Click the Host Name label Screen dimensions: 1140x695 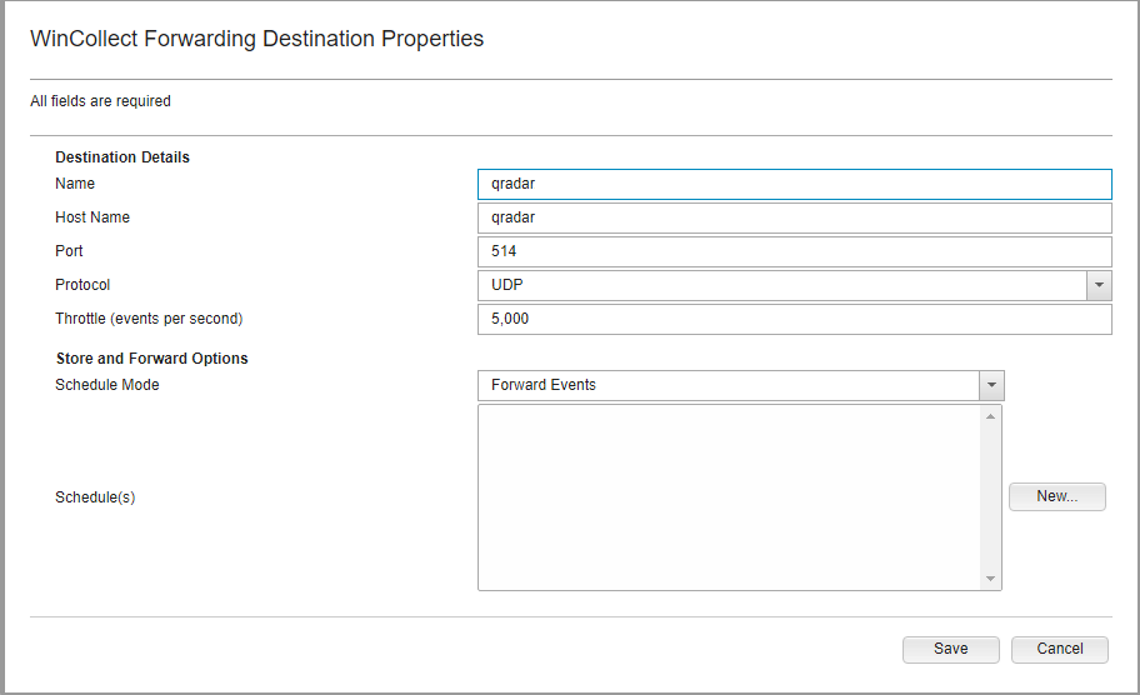[92, 217]
